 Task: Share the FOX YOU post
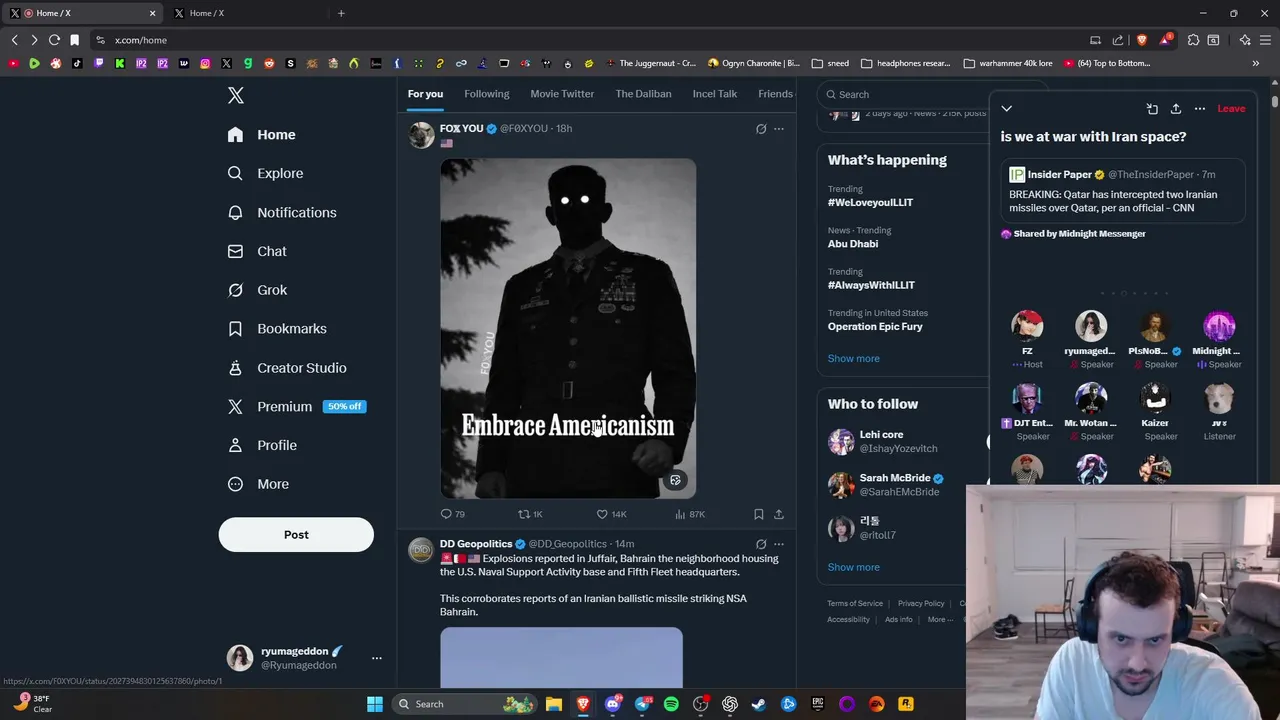click(x=779, y=514)
